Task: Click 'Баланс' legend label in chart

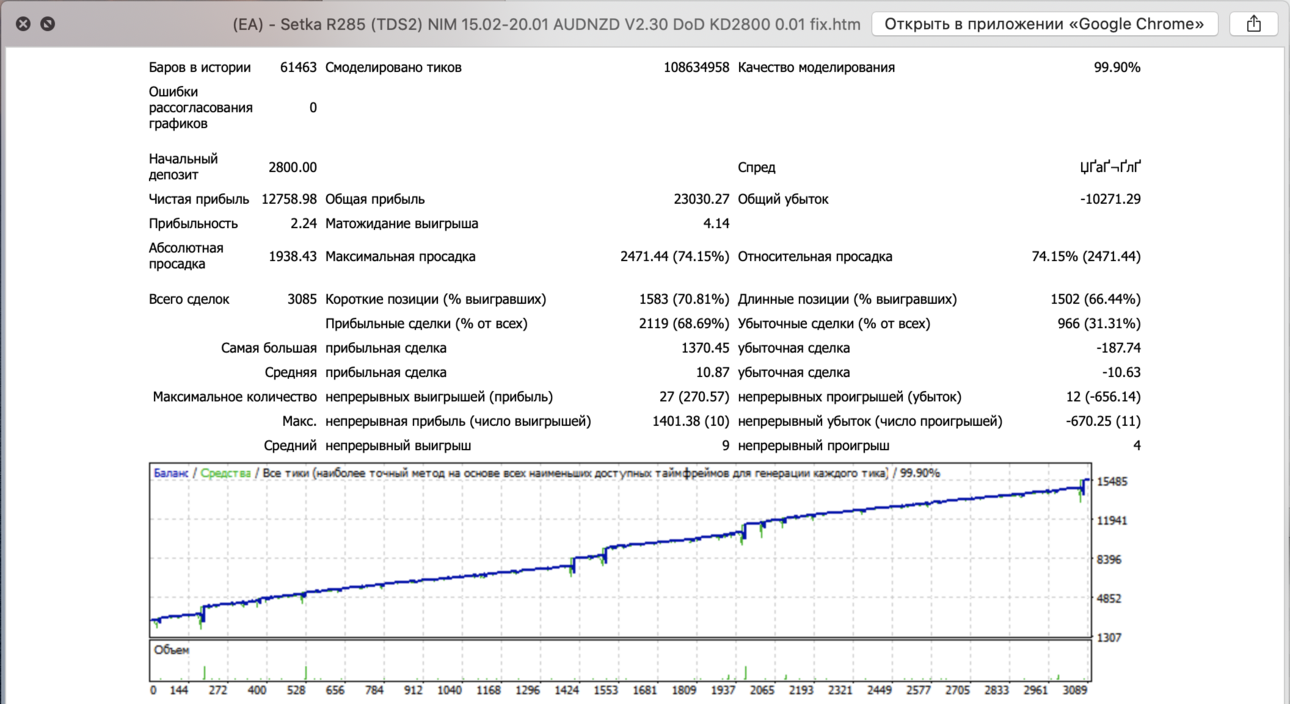Action: [x=171, y=473]
